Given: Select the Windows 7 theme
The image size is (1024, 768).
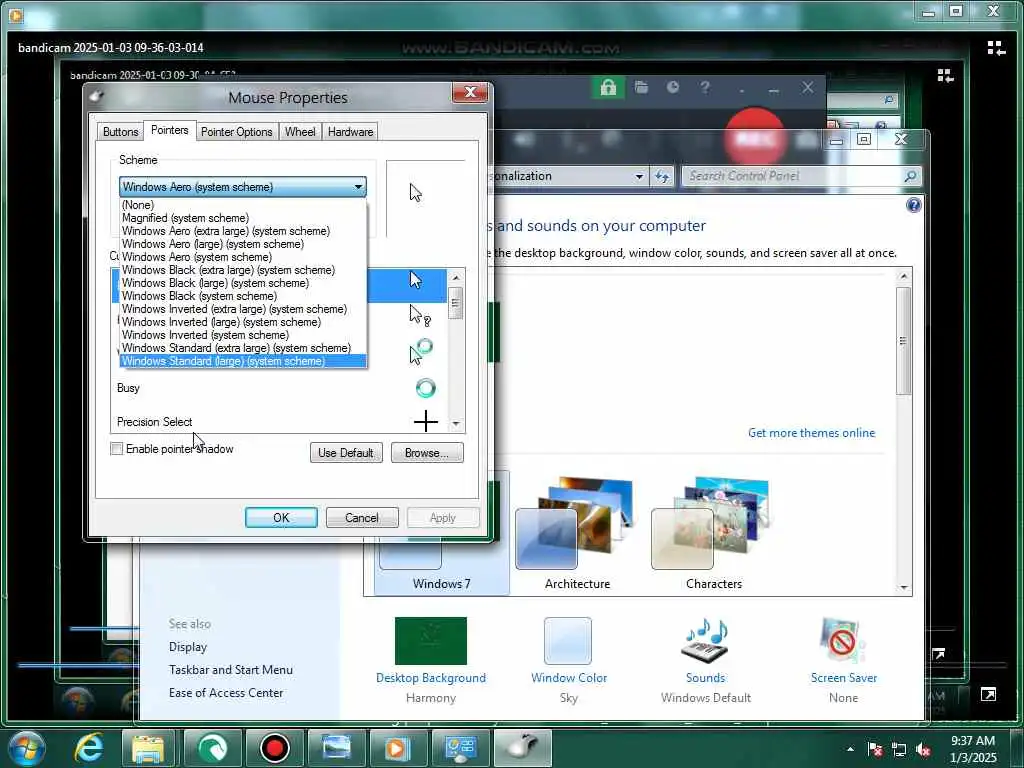Looking at the screenshot, I should 441,536.
